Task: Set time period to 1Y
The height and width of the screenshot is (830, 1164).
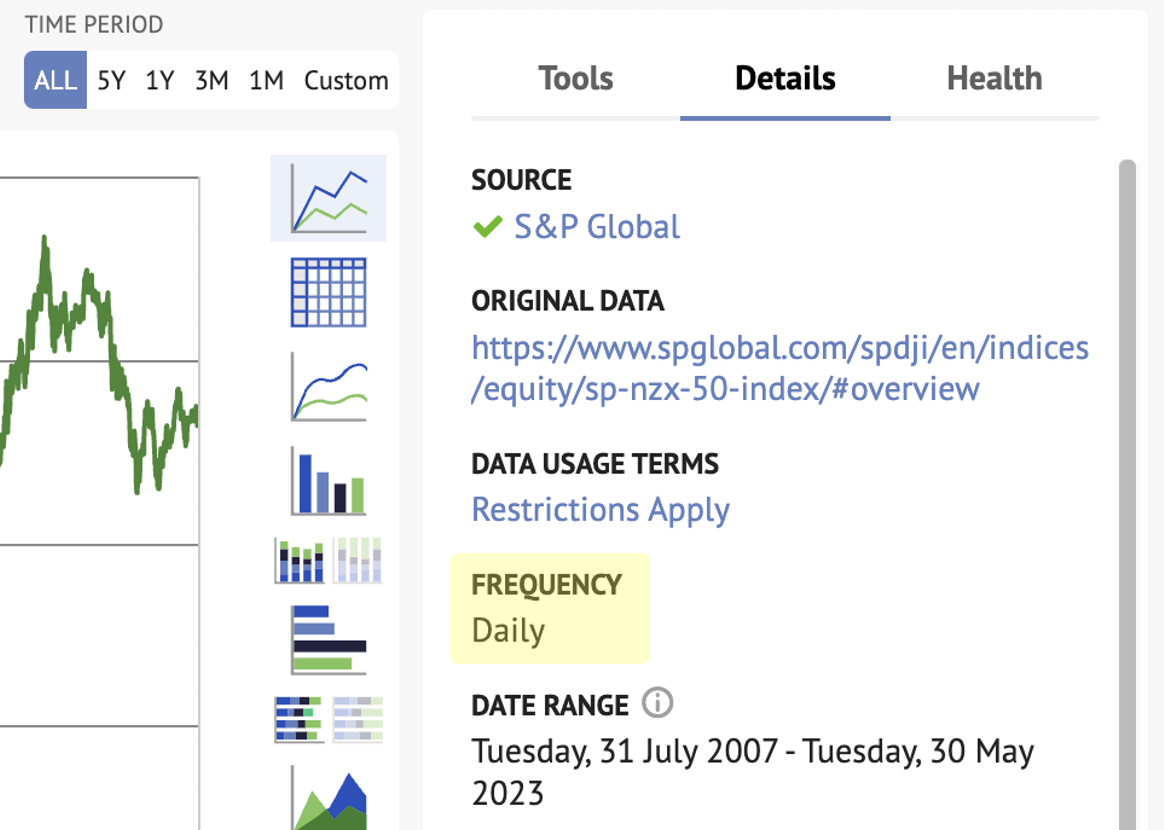Action: click(x=160, y=80)
